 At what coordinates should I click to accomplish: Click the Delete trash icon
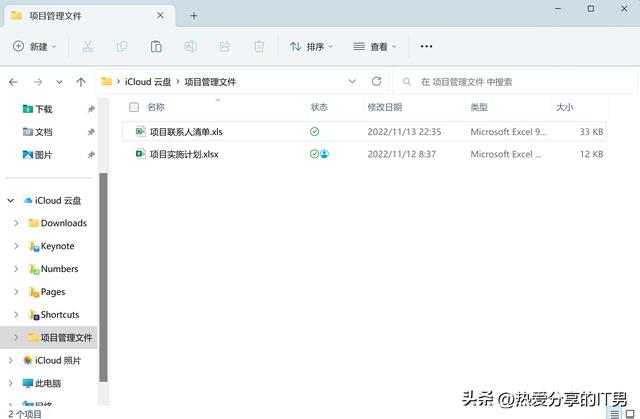tap(259, 47)
